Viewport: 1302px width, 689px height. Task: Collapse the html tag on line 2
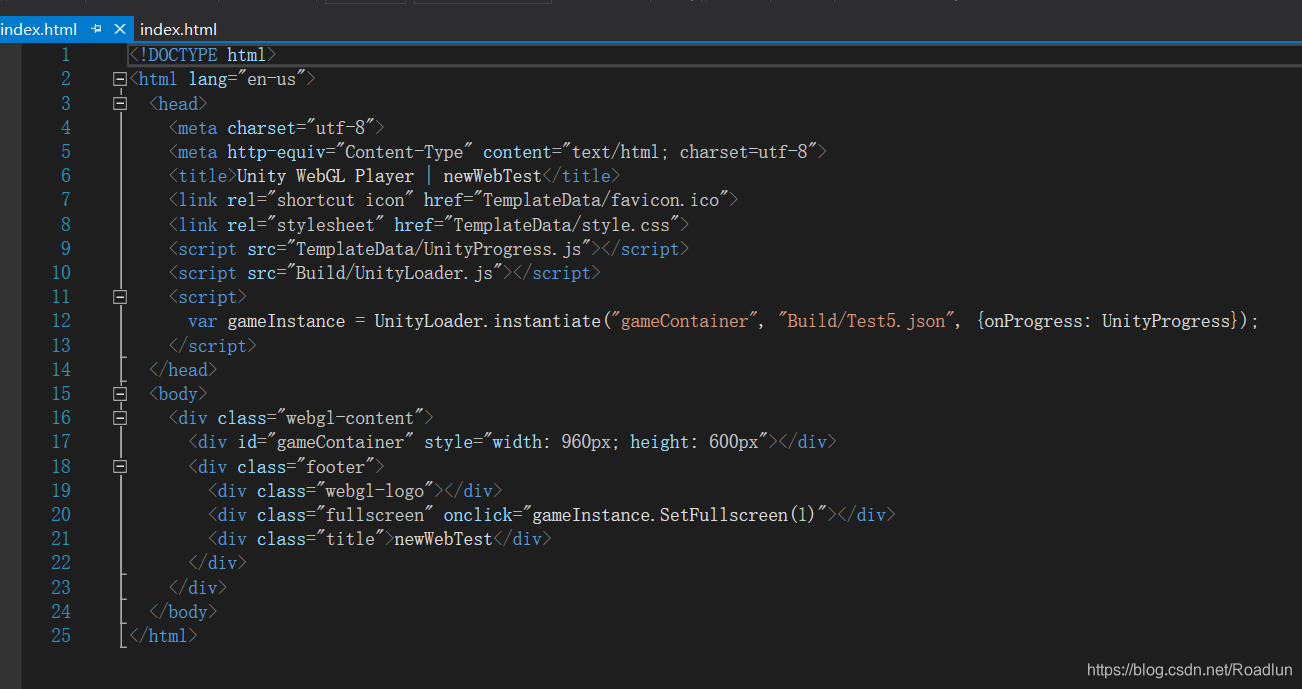(120, 79)
